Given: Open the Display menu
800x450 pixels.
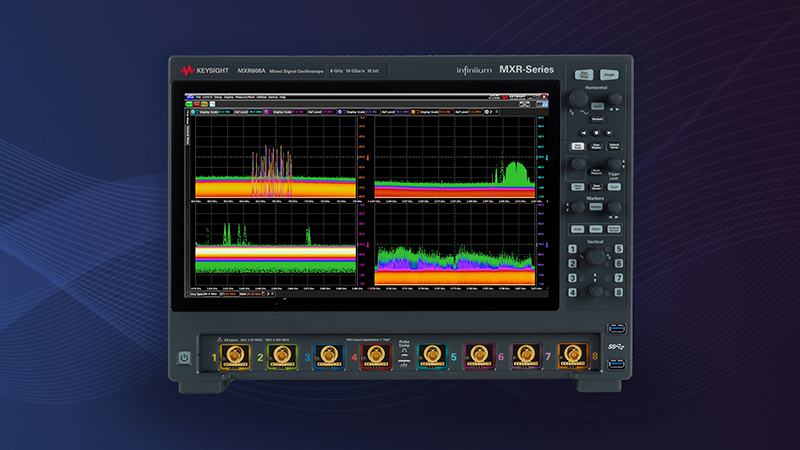Looking at the screenshot, I should tap(229, 97).
